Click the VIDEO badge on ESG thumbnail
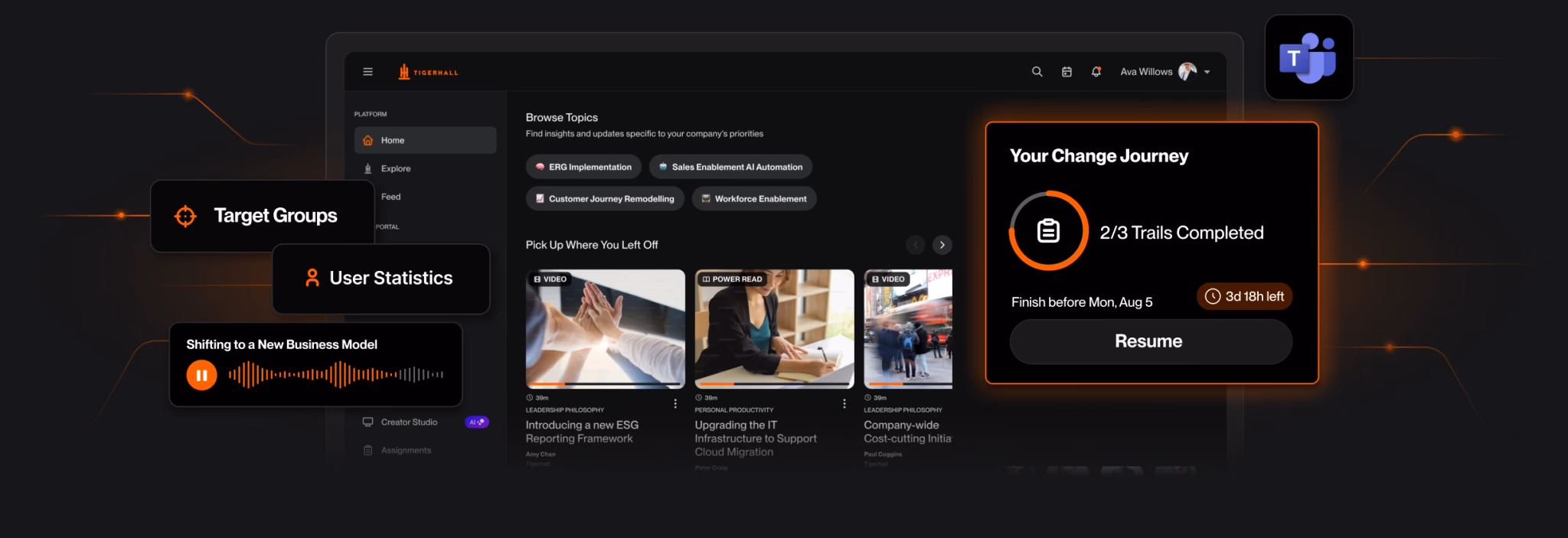The image size is (1568, 538). click(x=550, y=279)
